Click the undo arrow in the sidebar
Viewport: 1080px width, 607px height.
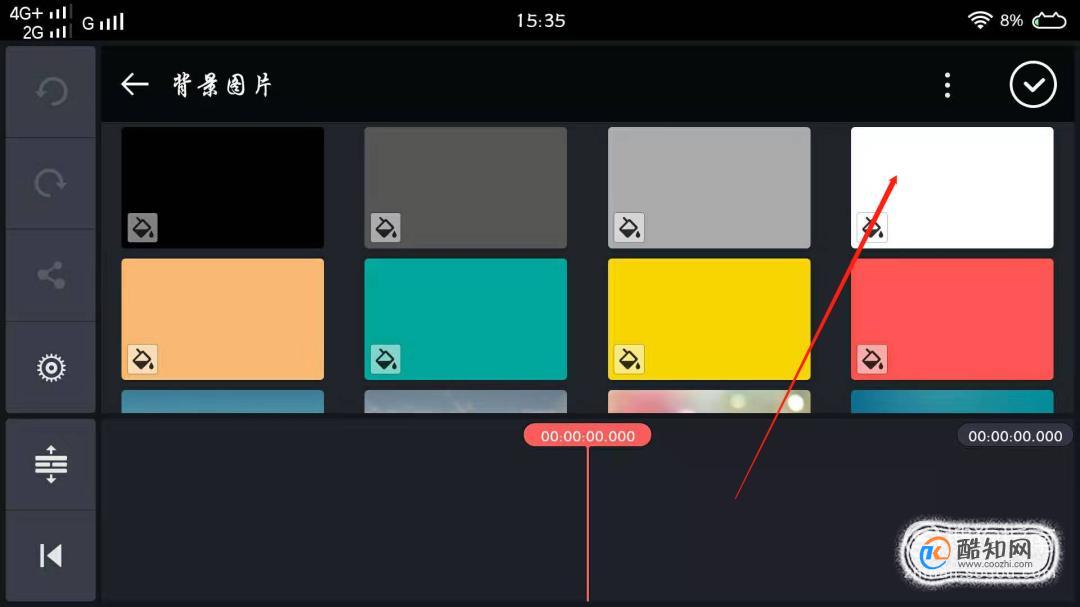coord(51,91)
